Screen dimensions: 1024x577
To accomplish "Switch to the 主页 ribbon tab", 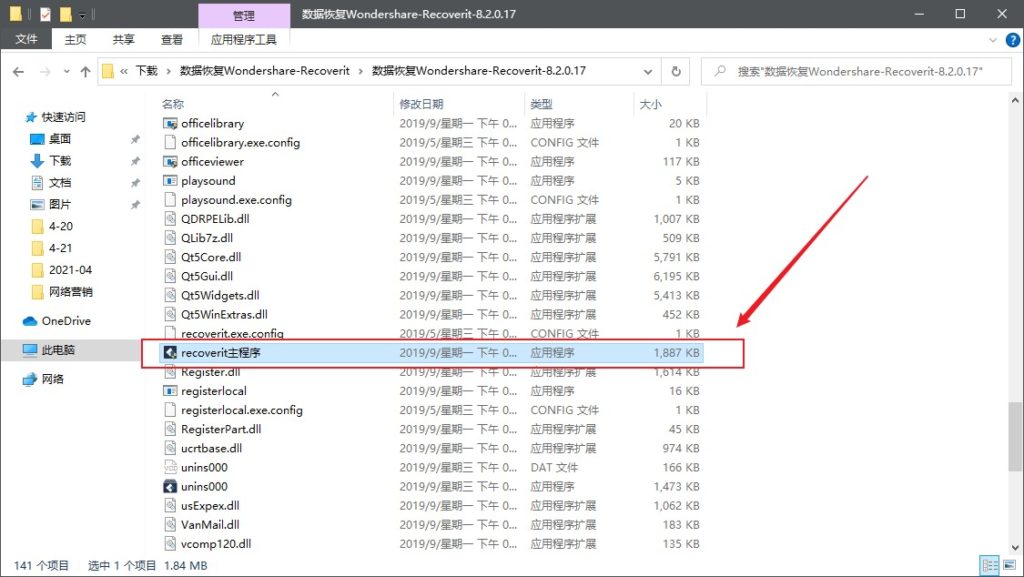I will click(75, 40).
